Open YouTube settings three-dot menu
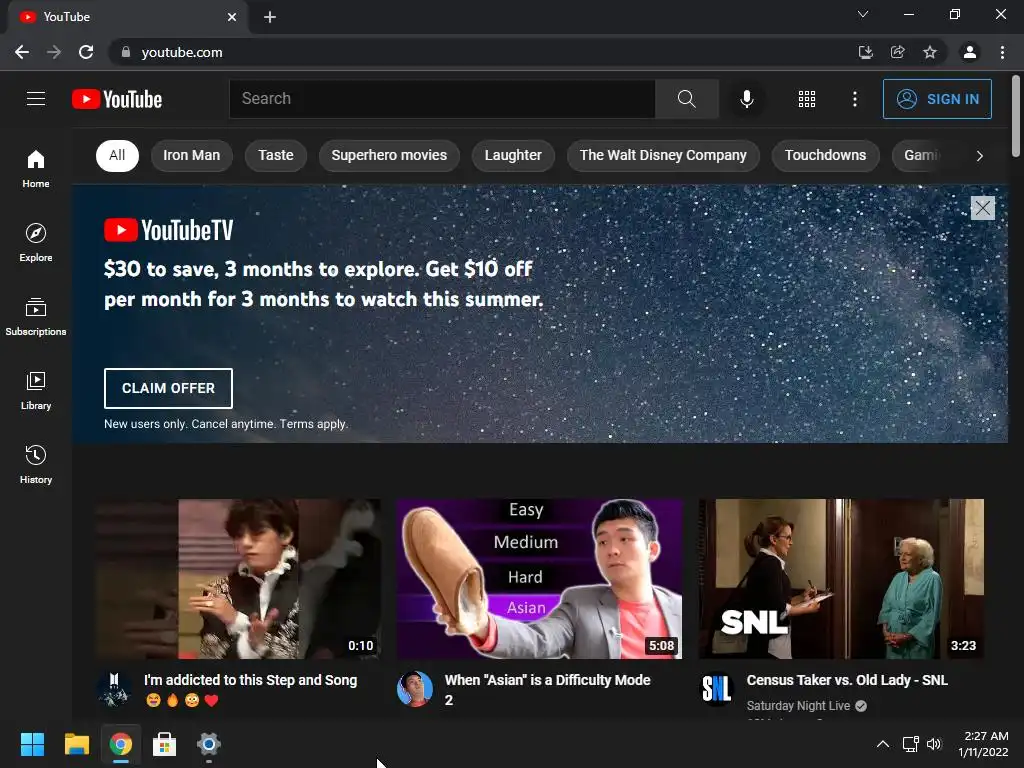Screen dimensions: 1024x768 854,99
